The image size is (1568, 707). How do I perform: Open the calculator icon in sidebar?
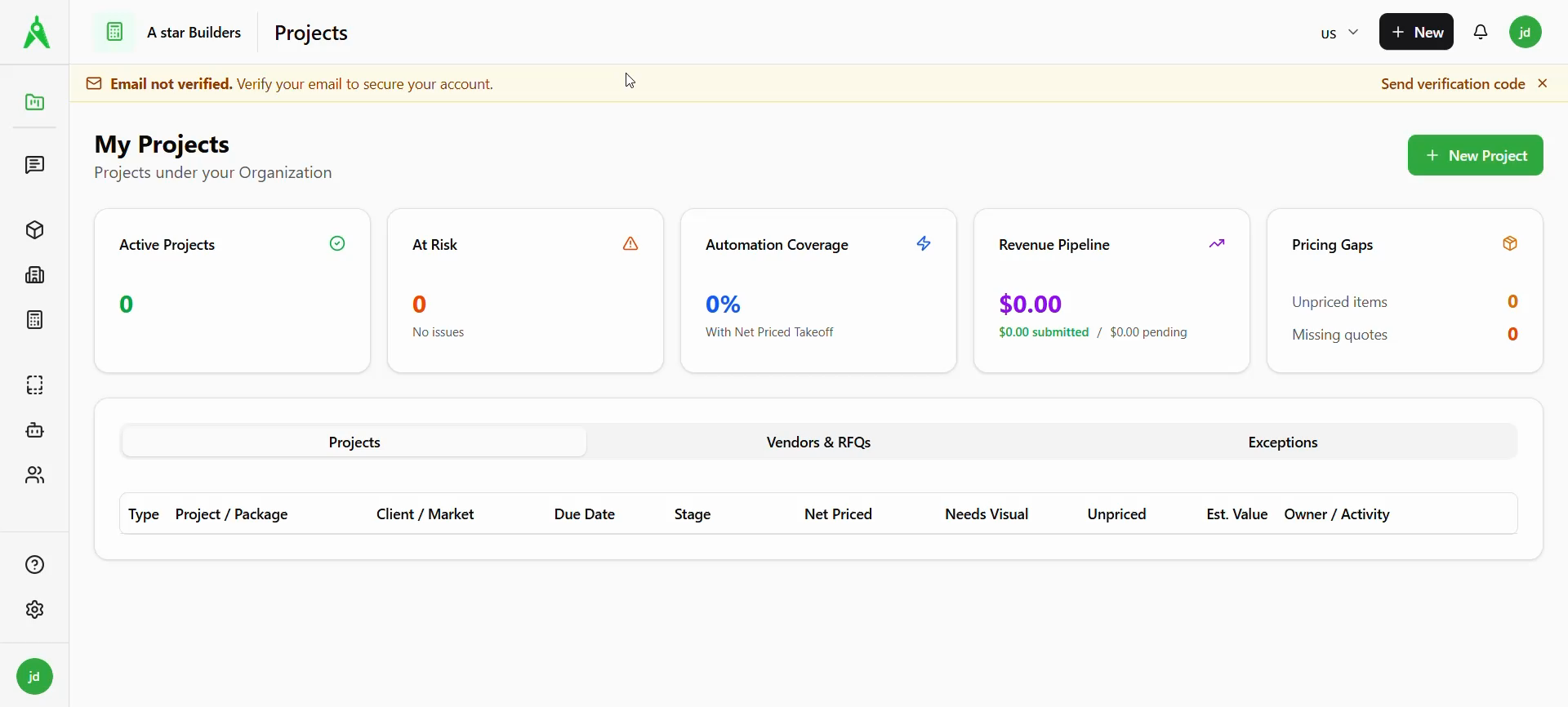tap(34, 320)
